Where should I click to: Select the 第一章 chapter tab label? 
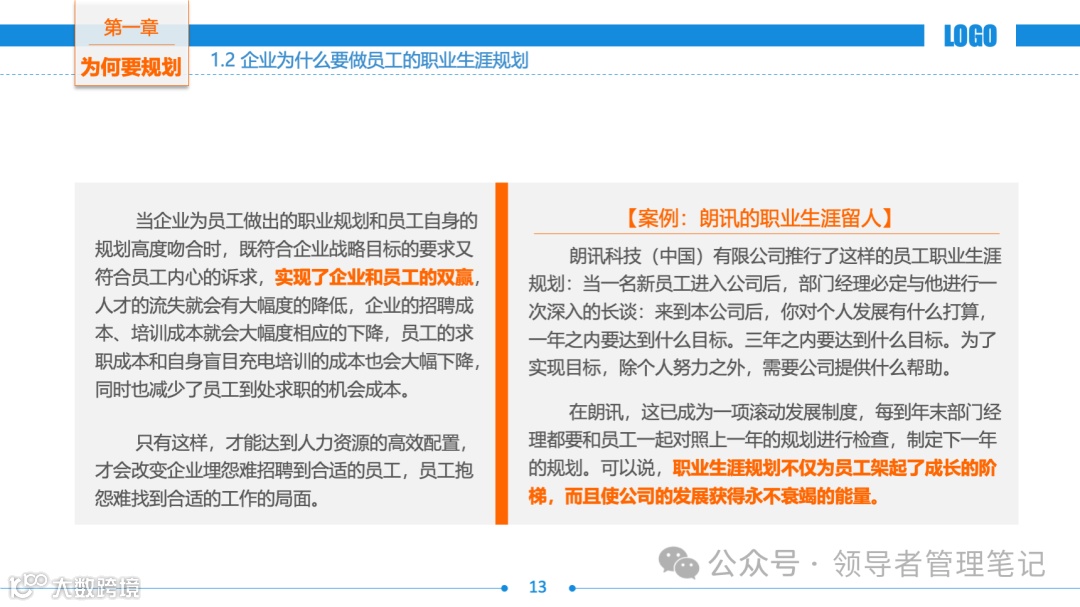131,28
